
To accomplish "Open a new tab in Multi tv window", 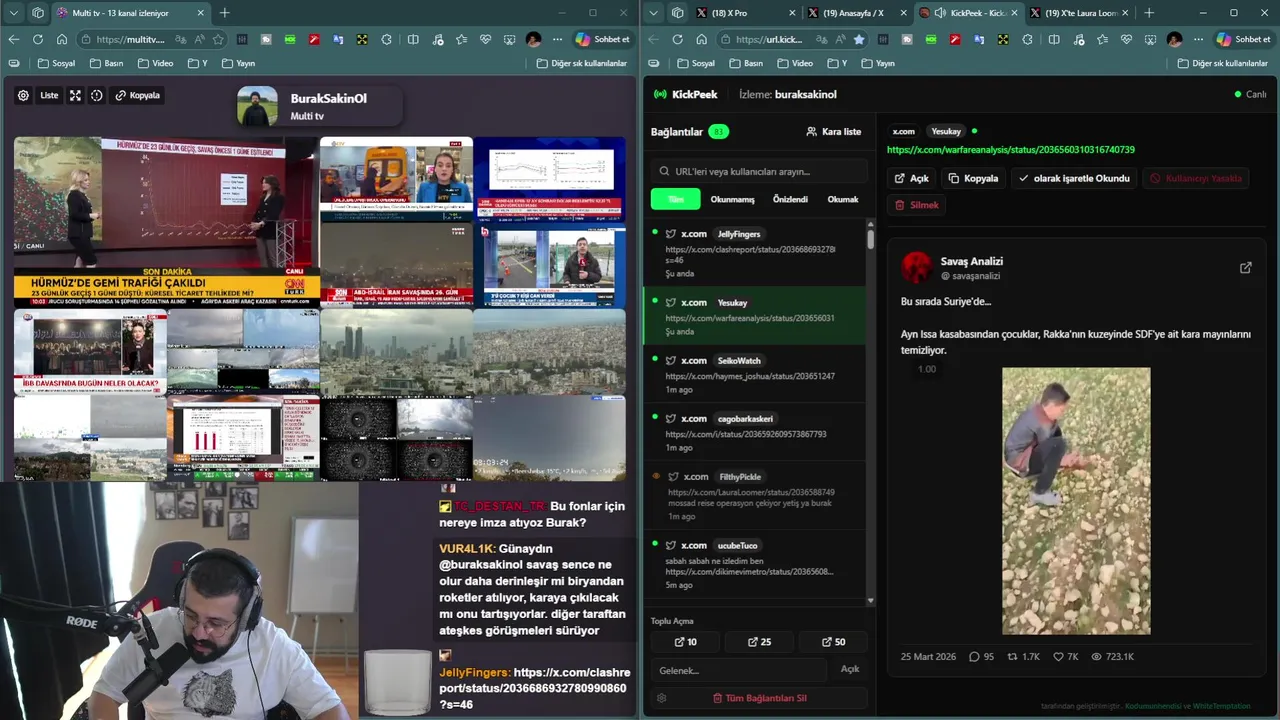I will point(225,13).
